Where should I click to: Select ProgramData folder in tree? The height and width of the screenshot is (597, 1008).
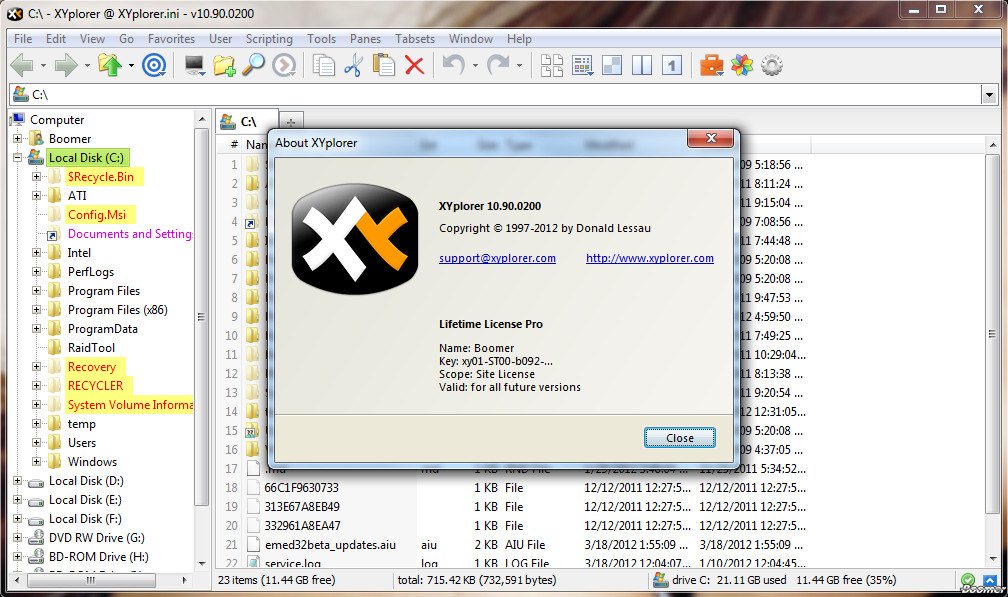pos(103,328)
